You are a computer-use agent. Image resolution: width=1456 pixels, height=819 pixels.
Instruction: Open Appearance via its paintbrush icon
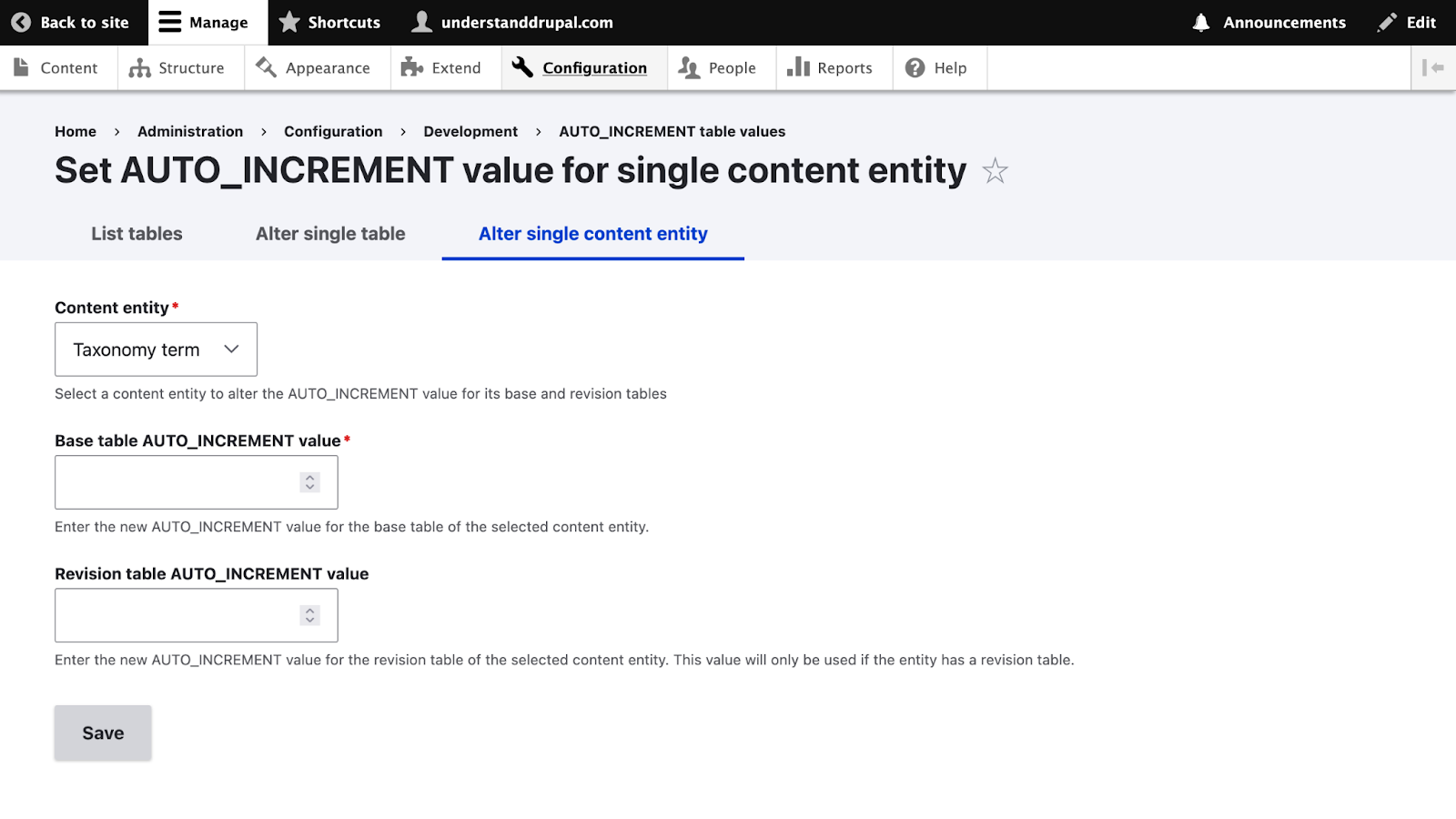(266, 68)
